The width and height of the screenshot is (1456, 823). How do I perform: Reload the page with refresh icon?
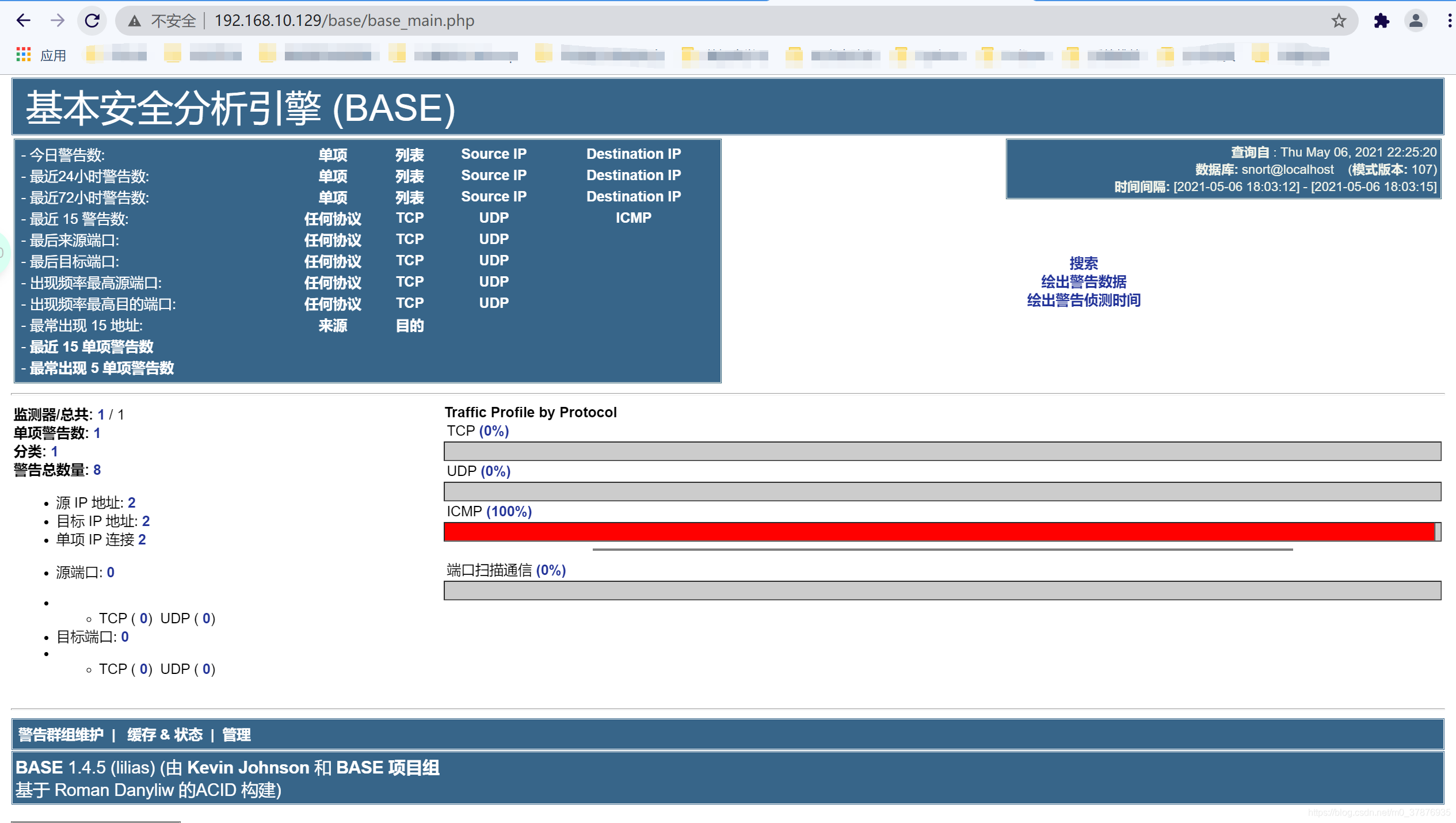pos(92,21)
